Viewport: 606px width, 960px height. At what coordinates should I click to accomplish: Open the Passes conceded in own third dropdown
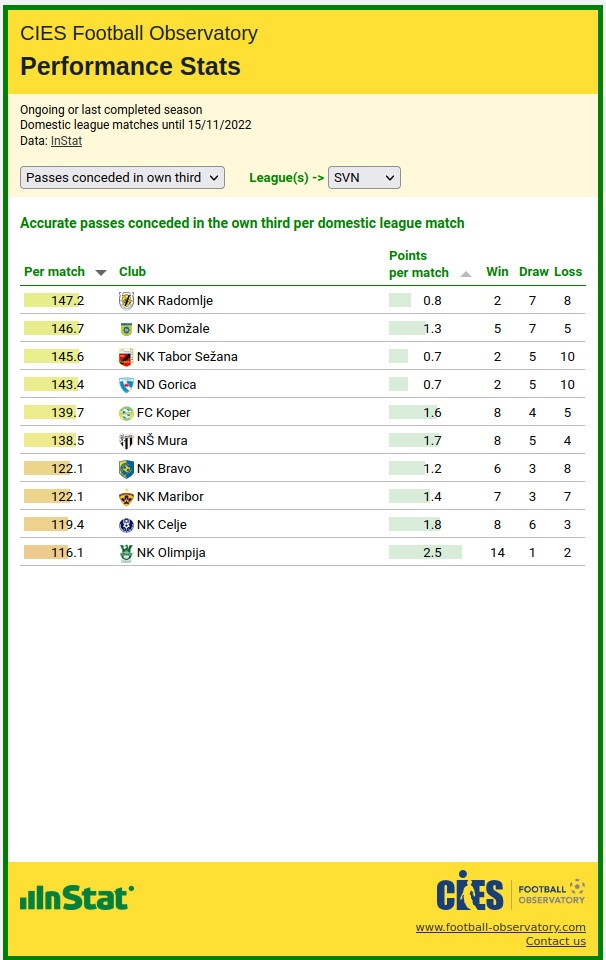(x=122, y=177)
